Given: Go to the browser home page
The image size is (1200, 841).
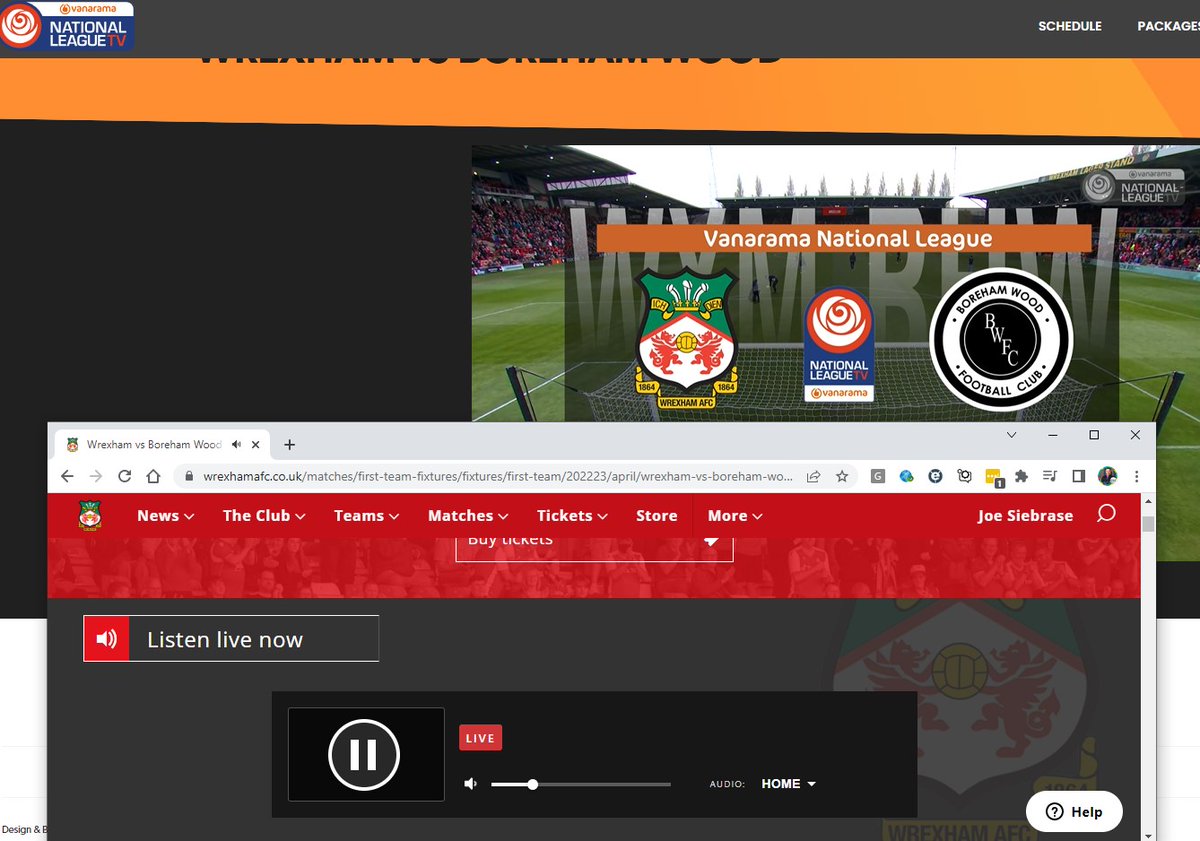Looking at the screenshot, I should click(x=153, y=477).
